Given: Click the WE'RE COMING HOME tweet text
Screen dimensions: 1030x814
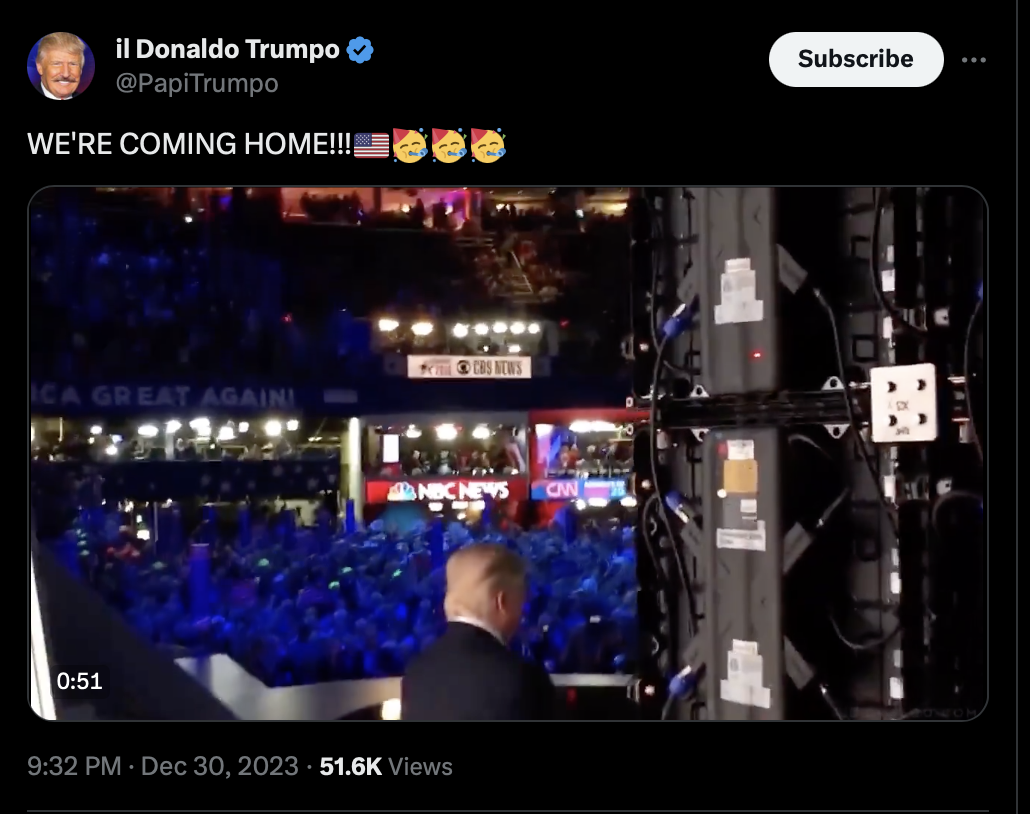Looking at the screenshot, I should tap(189, 144).
